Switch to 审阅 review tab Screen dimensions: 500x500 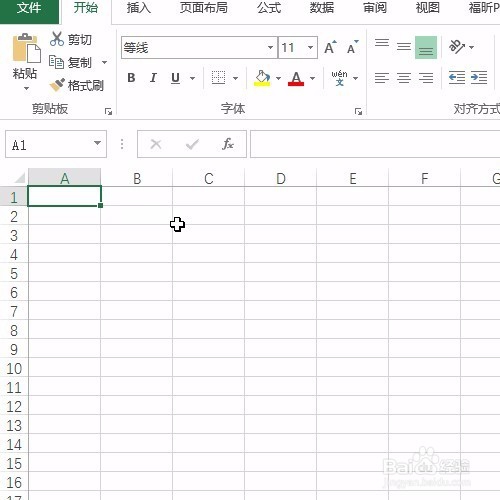(375, 8)
